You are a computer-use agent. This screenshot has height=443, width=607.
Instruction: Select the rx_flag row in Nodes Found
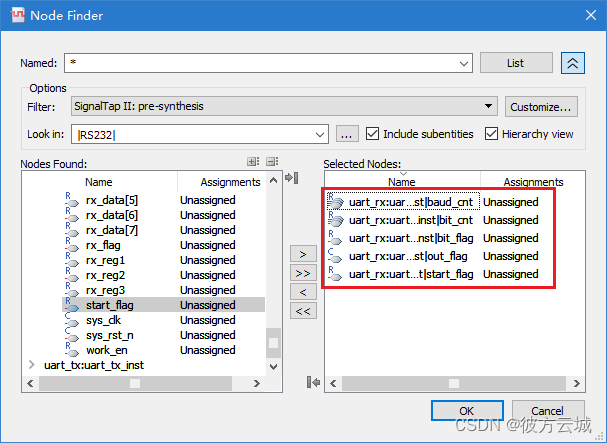point(163,245)
